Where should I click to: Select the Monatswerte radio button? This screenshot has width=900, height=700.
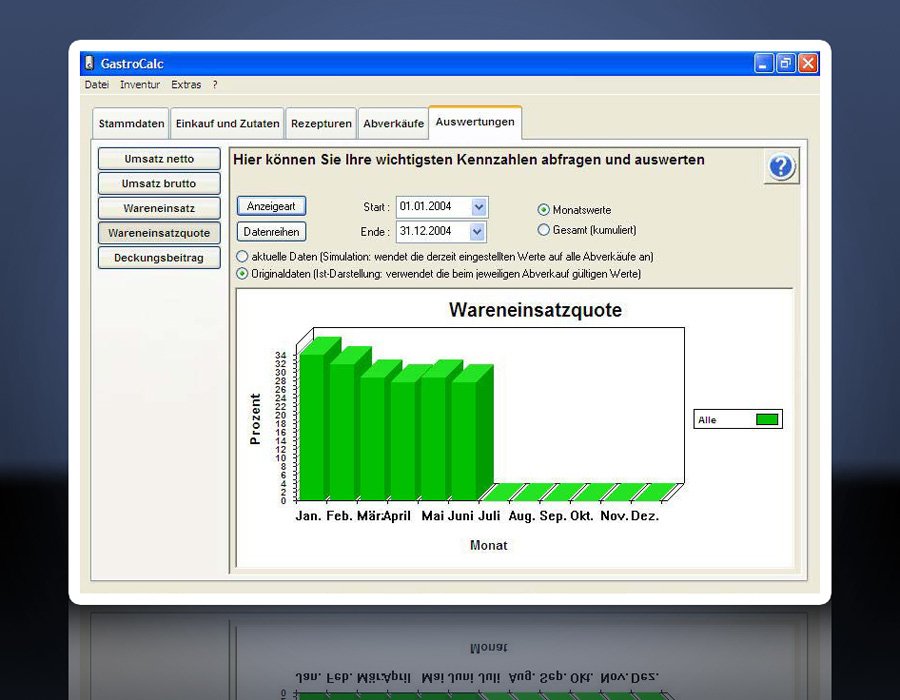click(543, 210)
